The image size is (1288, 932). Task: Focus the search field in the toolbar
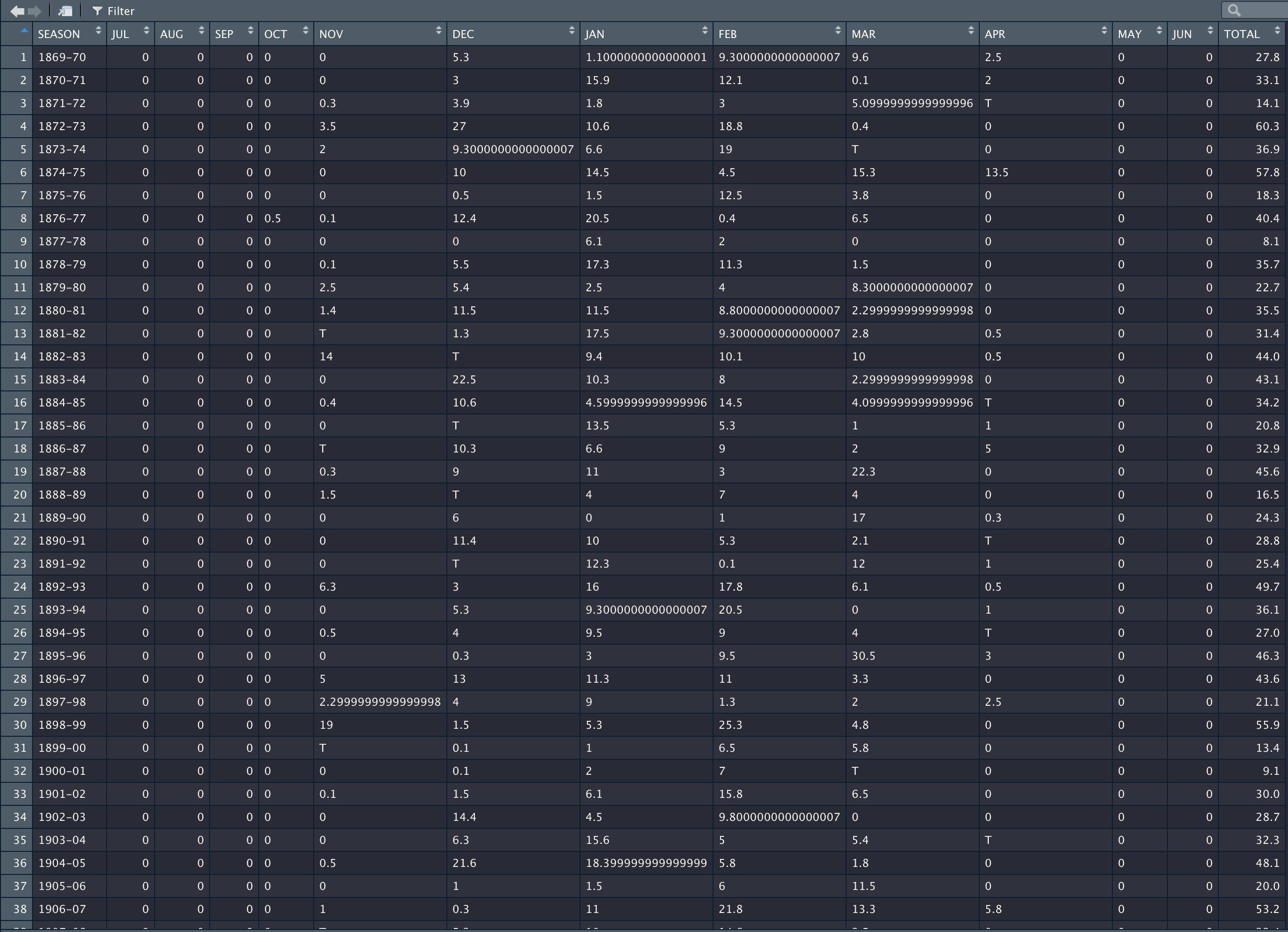pos(1255,10)
